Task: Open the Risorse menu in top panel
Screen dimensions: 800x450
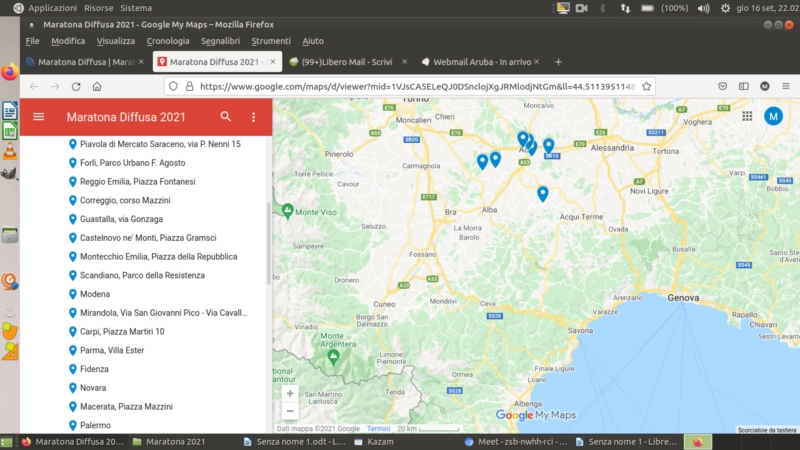Action: [x=98, y=8]
